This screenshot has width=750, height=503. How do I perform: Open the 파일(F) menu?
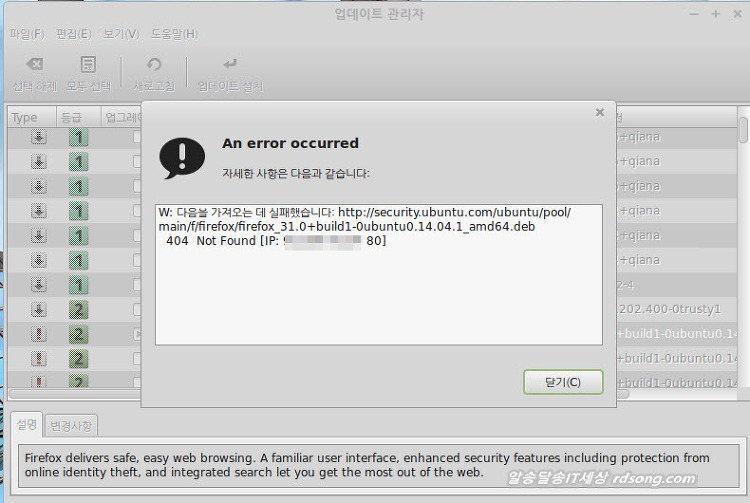coord(27,33)
